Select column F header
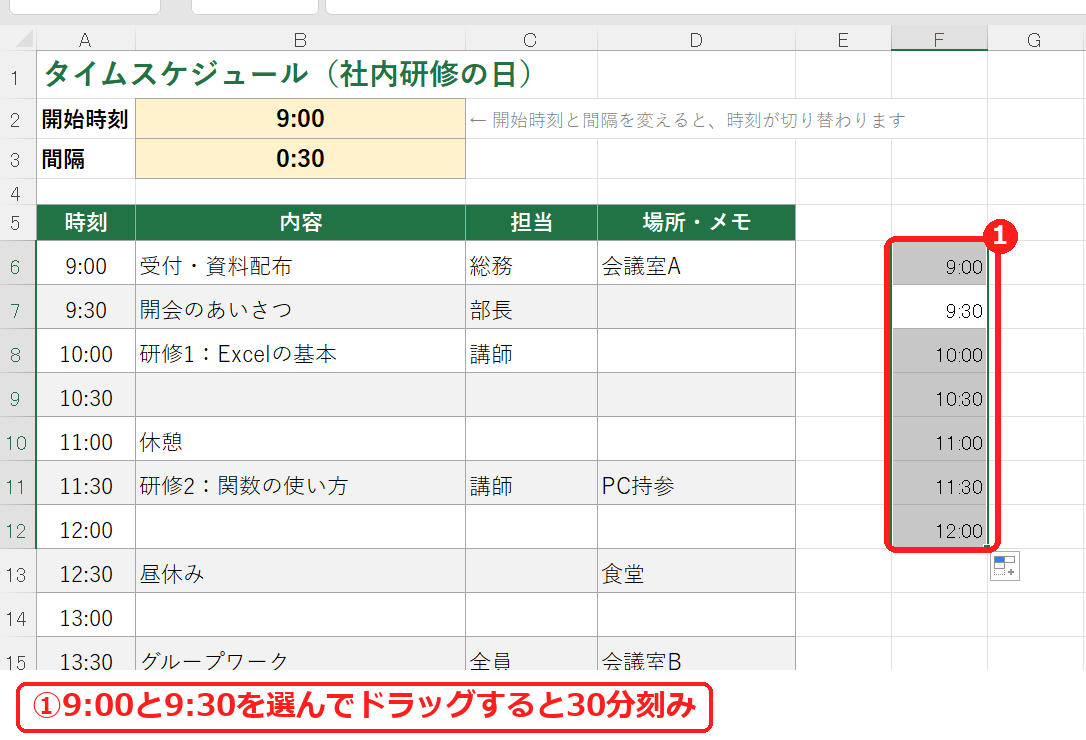 click(939, 39)
